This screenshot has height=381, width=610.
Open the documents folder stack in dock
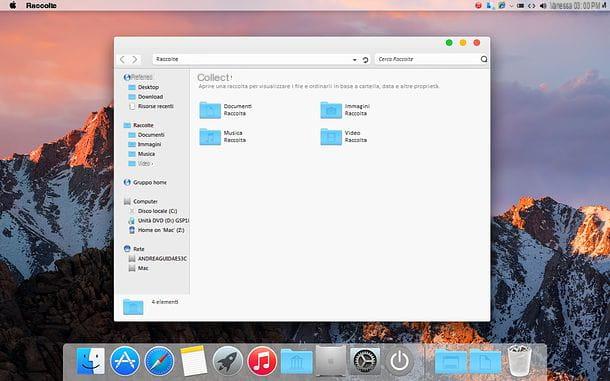pos(485,362)
